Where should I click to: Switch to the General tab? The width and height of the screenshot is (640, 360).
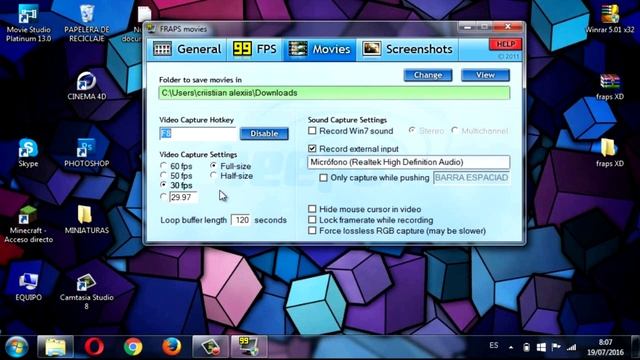187,49
